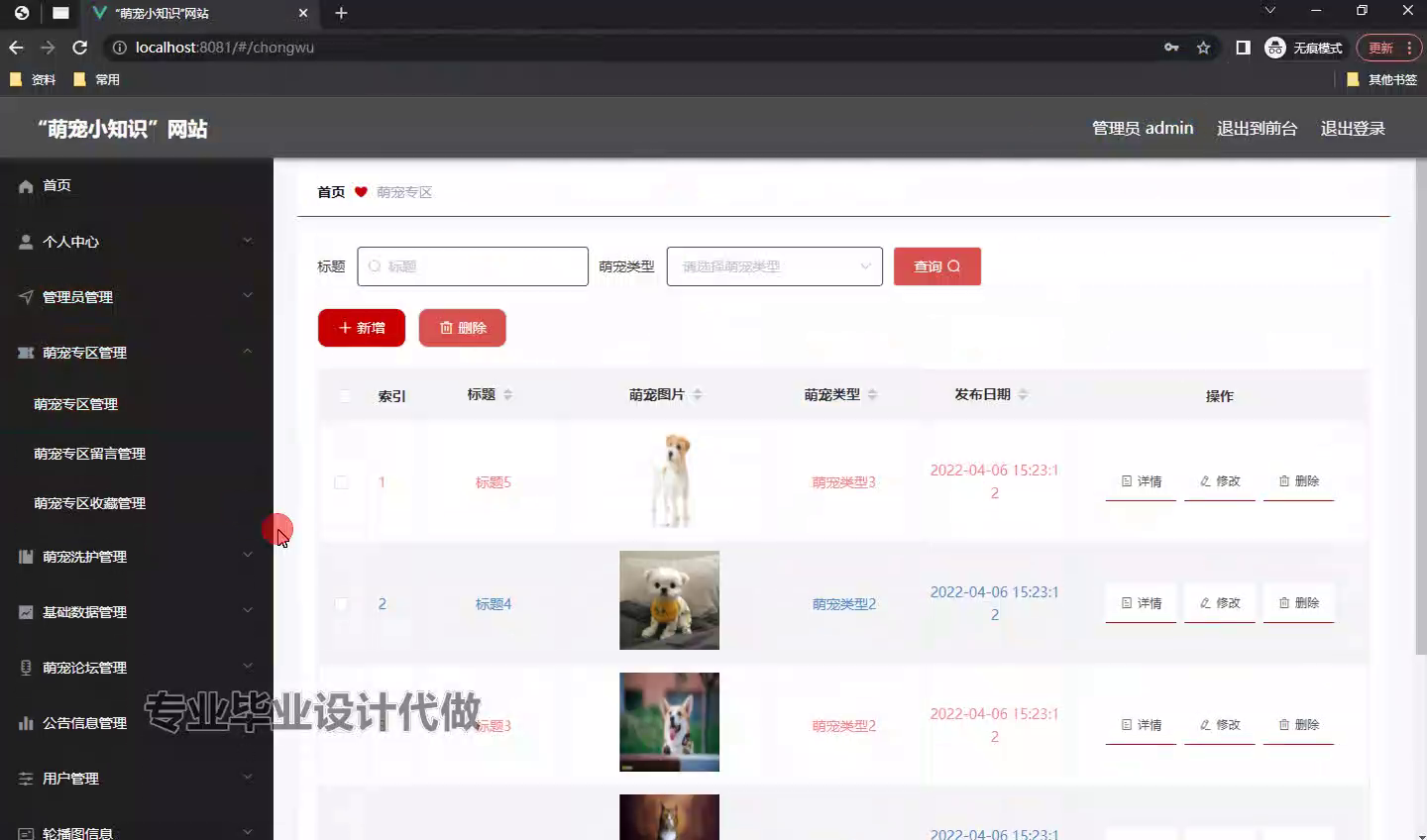The height and width of the screenshot is (840, 1427).
Task: Click the dog thumbnail in row 标题4
Action: [x=670, y=600]
